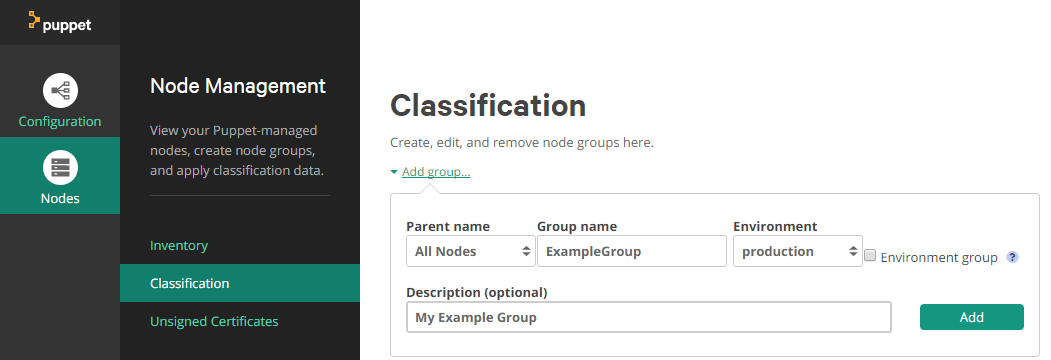Select the Nodes server-stack icon
The width and height of the screenshot is (1051, 360).
60,167
